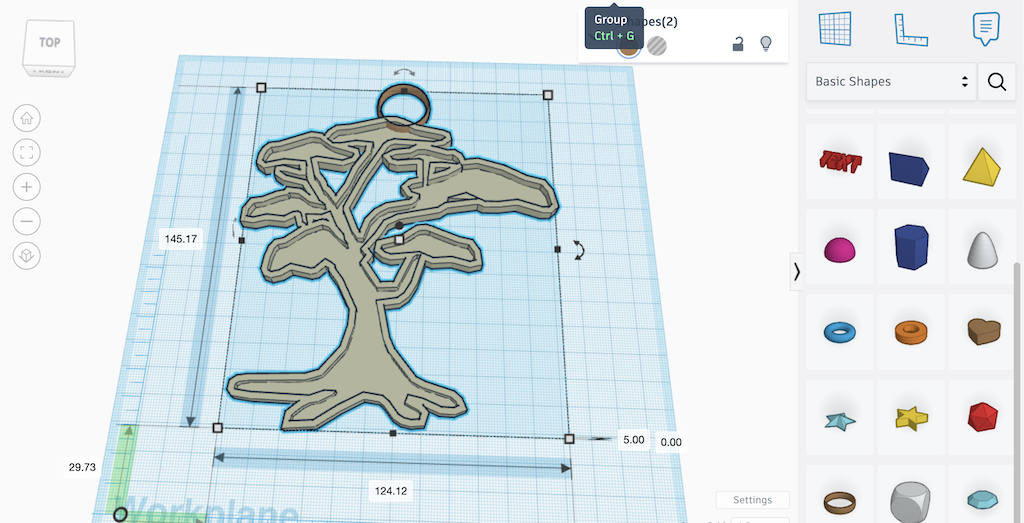
Task: Zoom out with the minus icon
Action: [27, 221]
